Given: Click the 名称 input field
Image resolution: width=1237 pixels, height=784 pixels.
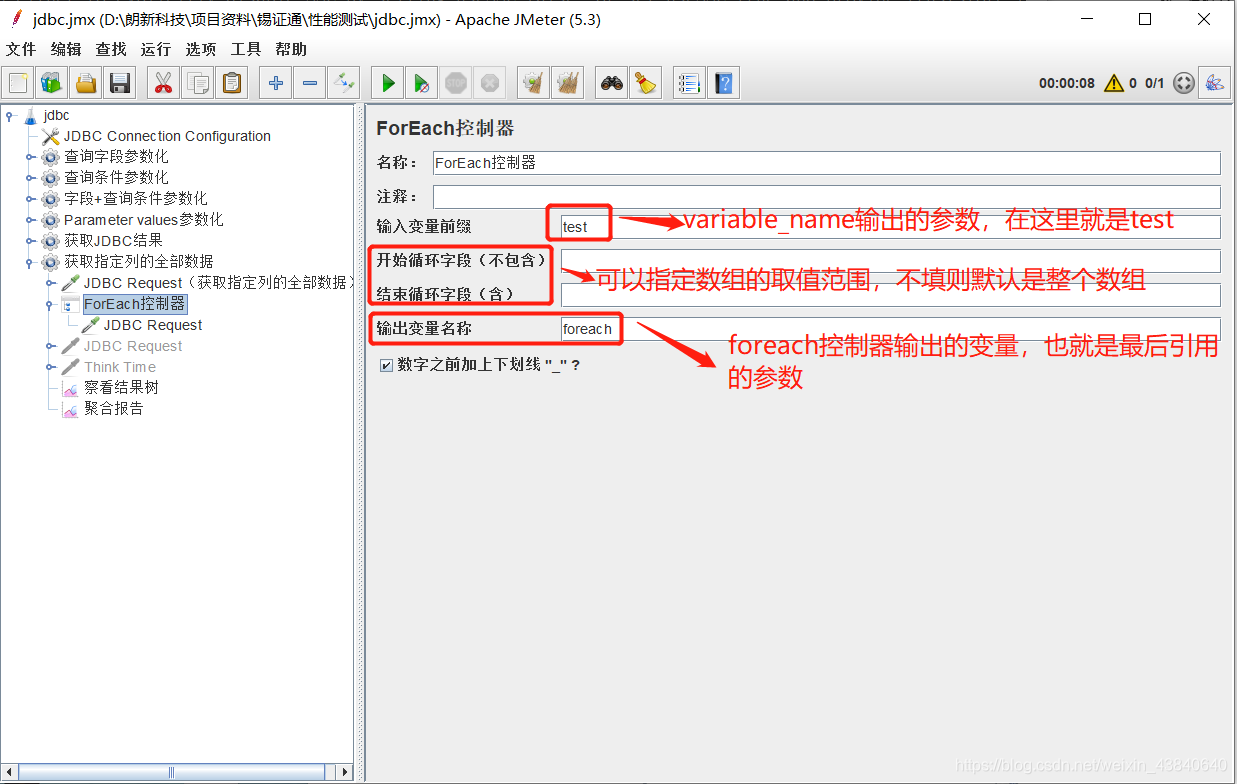Looking at the screenshot, I should coord(826,163).
